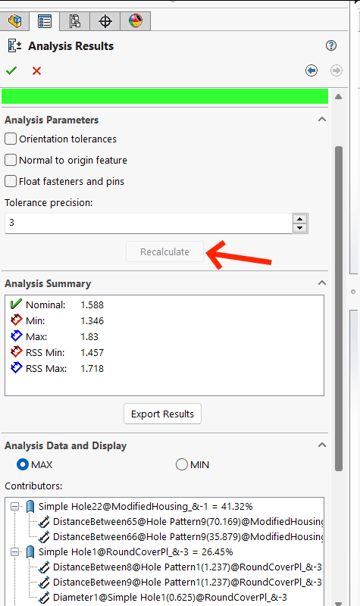Open the DisplayManager color ball tab

[135, 21]
